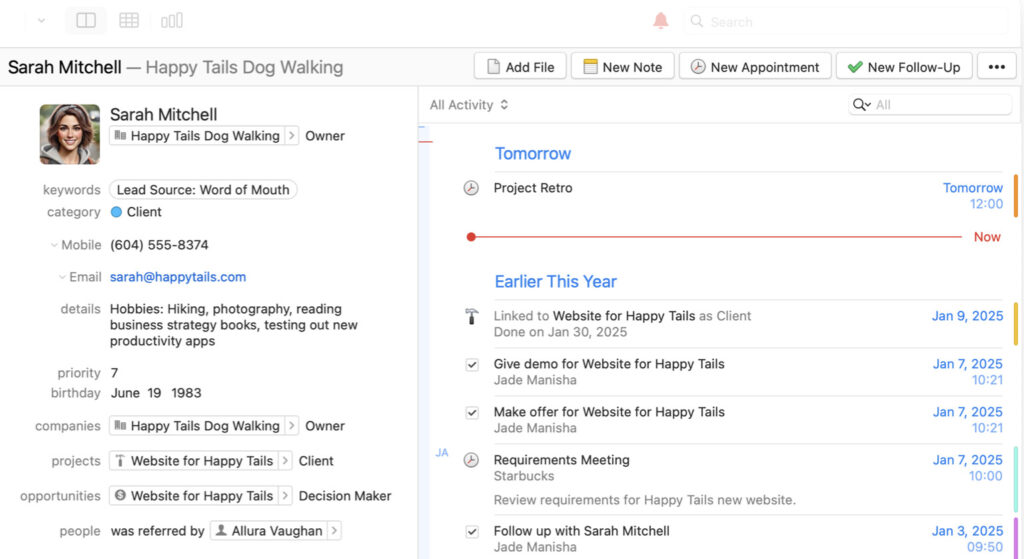Open the All Activity filter dropdown

pos(469,105)
